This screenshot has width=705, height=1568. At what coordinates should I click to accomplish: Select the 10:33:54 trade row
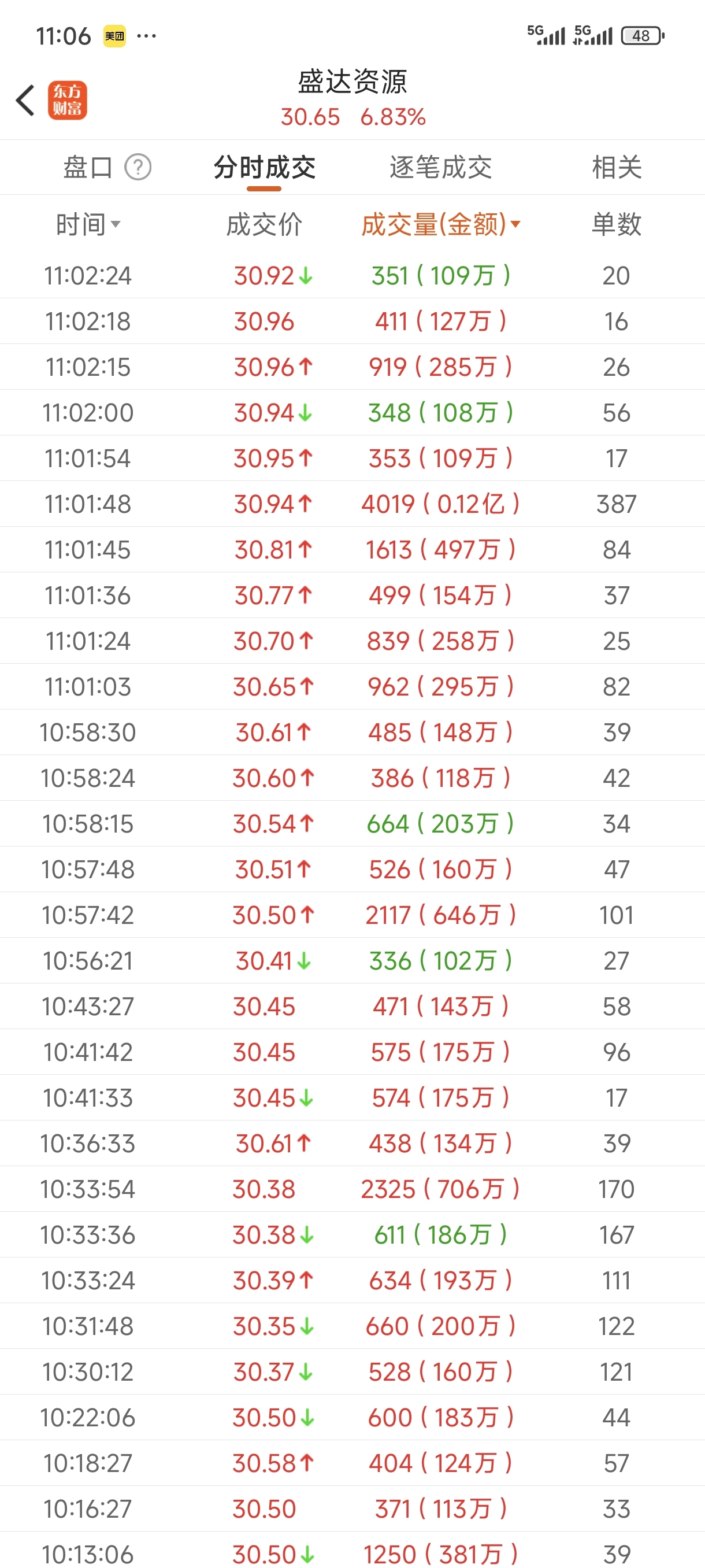(352, 1189)
